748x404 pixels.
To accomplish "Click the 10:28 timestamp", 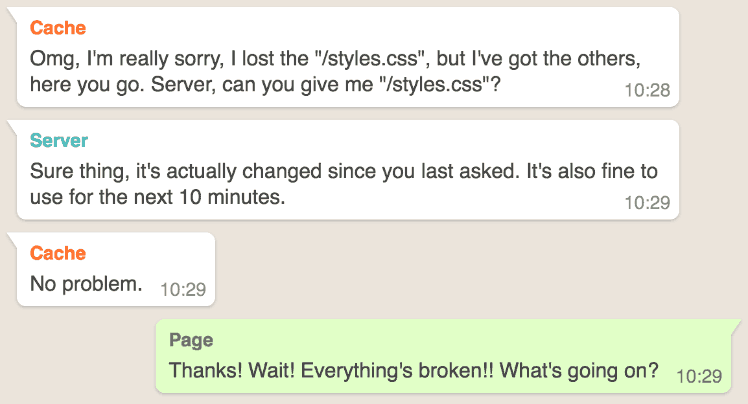I will (647, 90).
